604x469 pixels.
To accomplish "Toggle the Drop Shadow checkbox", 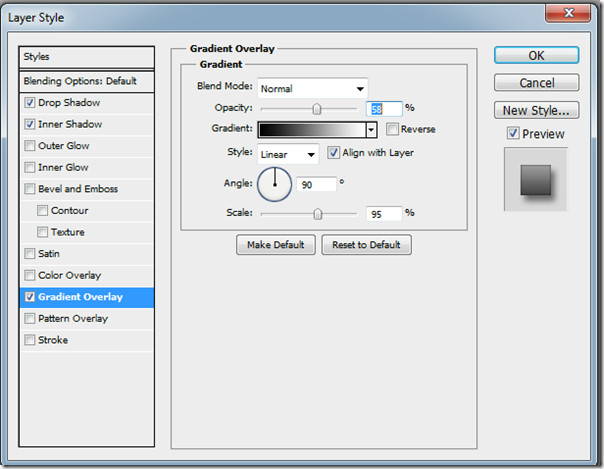I will (x=30, y=103).
